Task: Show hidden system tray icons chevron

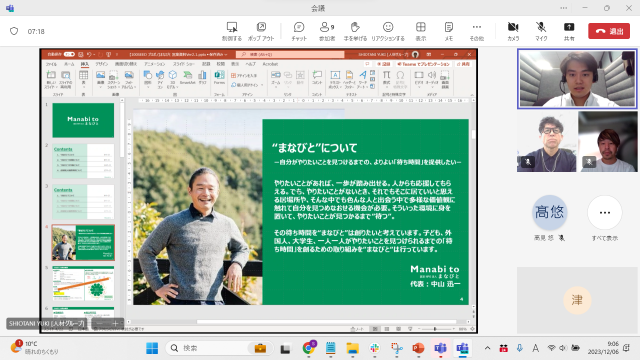Action: pyautogui.click(x=487, y=348)
